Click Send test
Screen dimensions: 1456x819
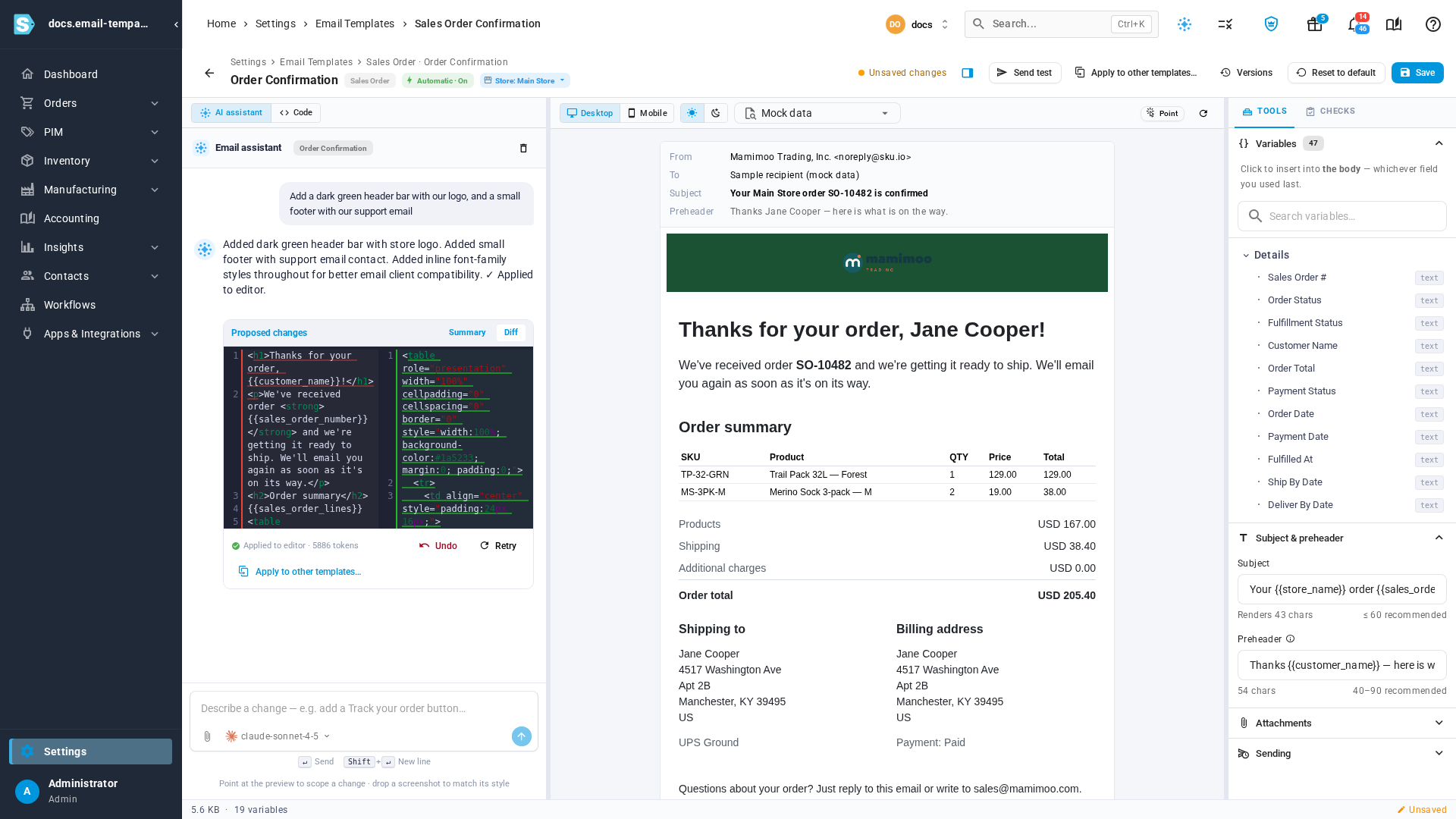(1025, 73)
